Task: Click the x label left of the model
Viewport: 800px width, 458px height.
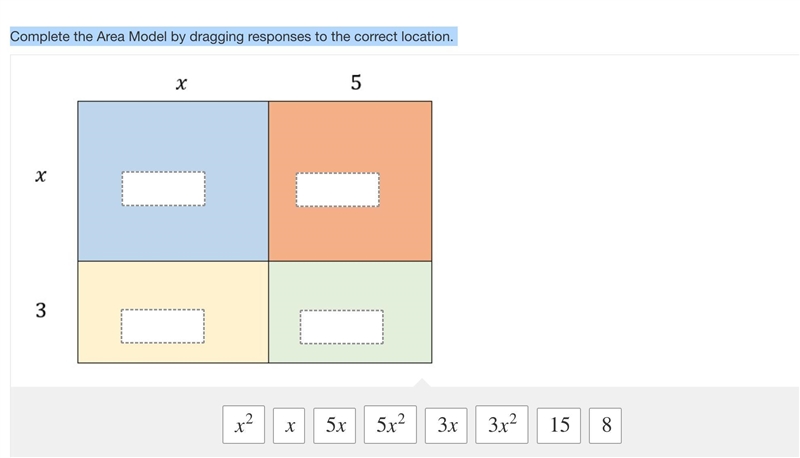Action: (x=41, y=175)
